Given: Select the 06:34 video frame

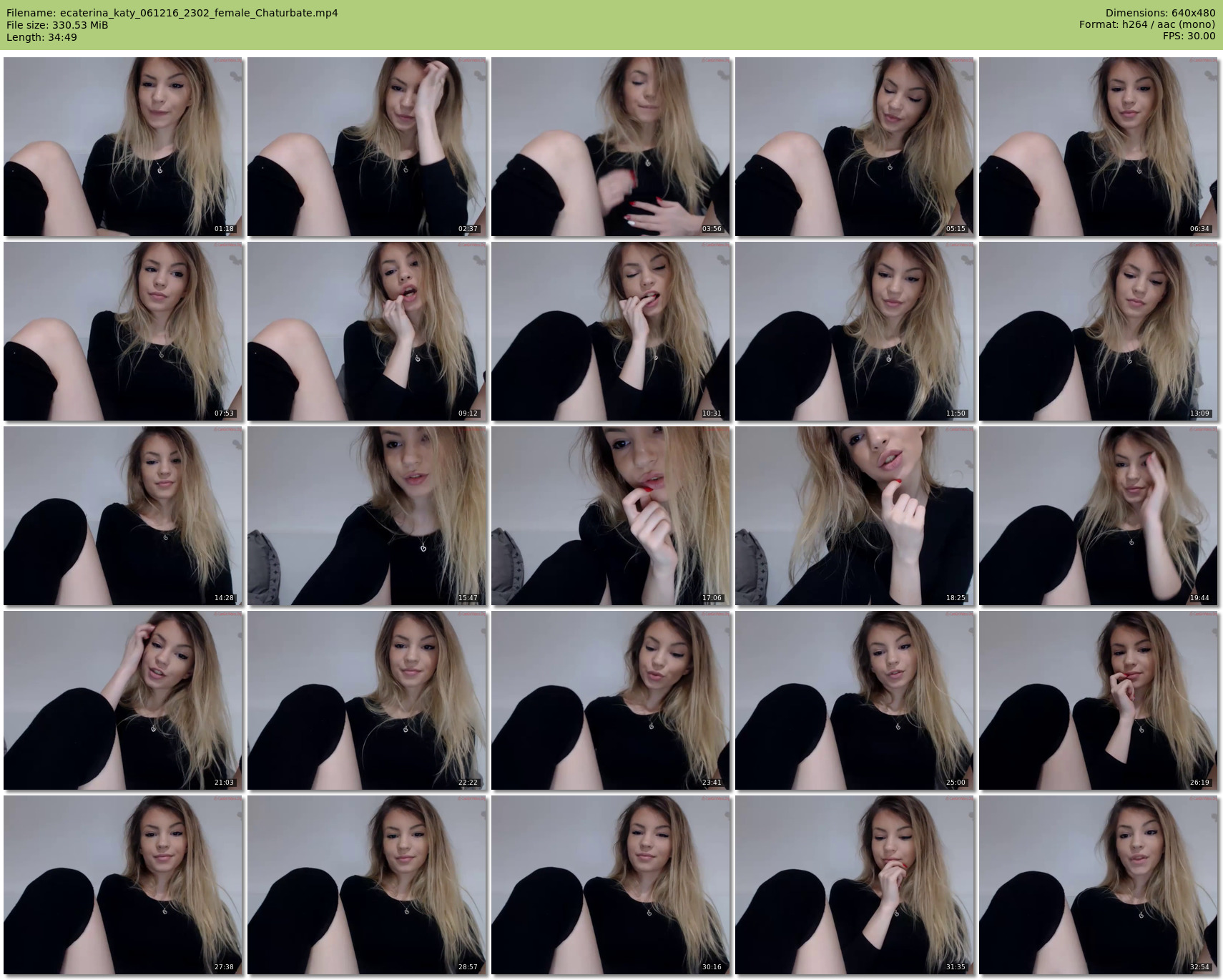Looking at the screenshot, I should 1098,147.
